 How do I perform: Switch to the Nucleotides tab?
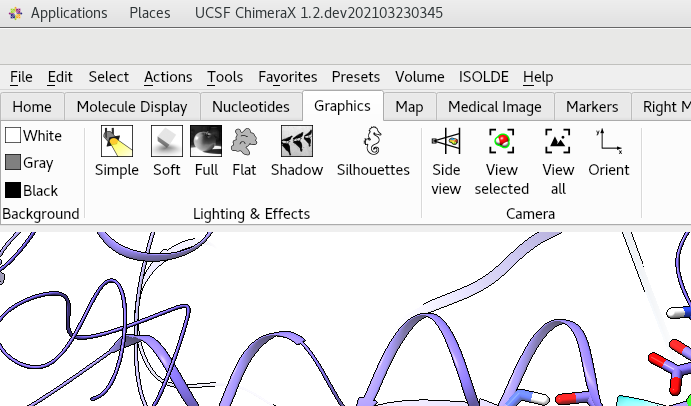click(x=251, y=107)
